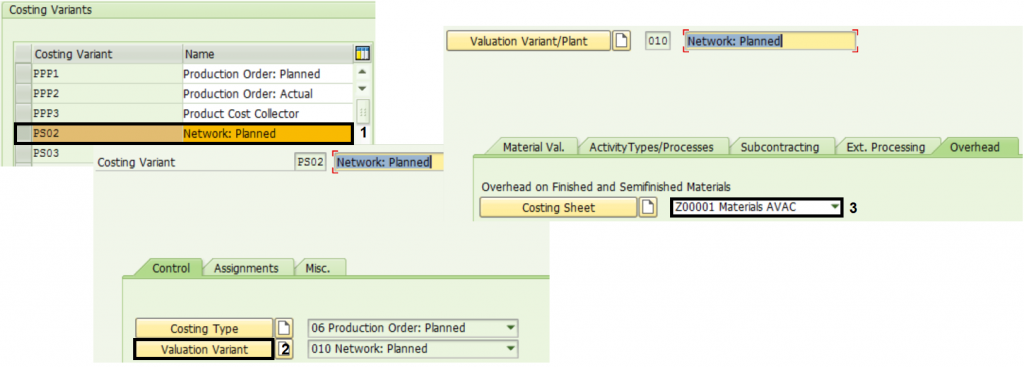Click Product Cost Collector name cell
Viewport: 1024px width, 367px height.
268,113
